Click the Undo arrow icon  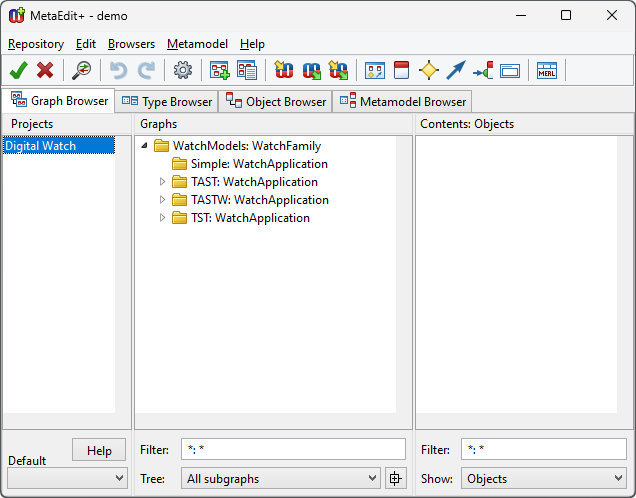pos(118,70)
